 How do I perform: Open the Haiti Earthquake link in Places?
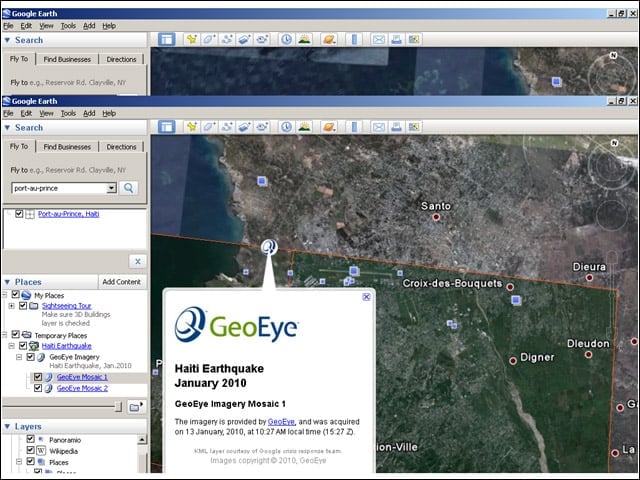pyautogui.click(x=67, y=346)
